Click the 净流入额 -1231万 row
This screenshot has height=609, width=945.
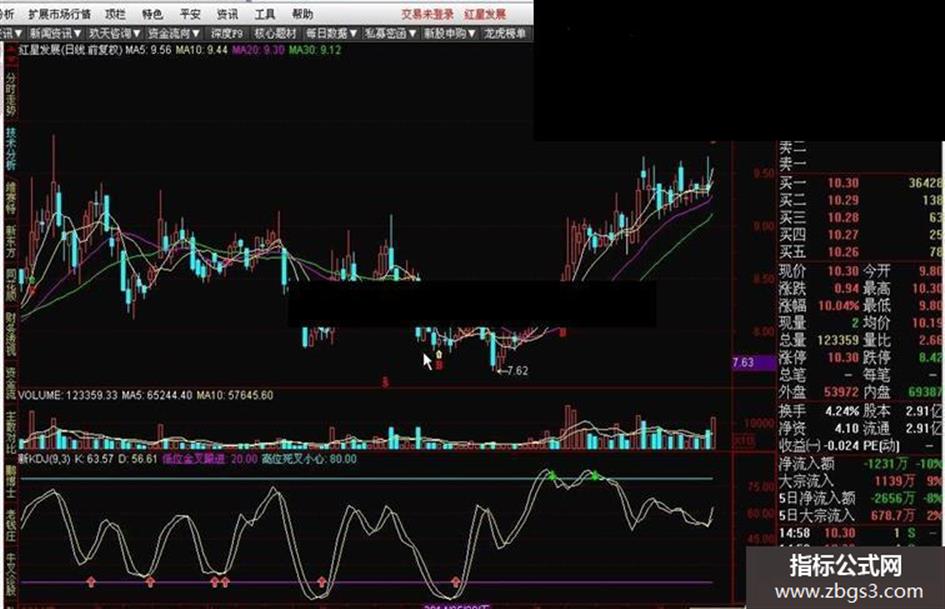click(861, 464)
